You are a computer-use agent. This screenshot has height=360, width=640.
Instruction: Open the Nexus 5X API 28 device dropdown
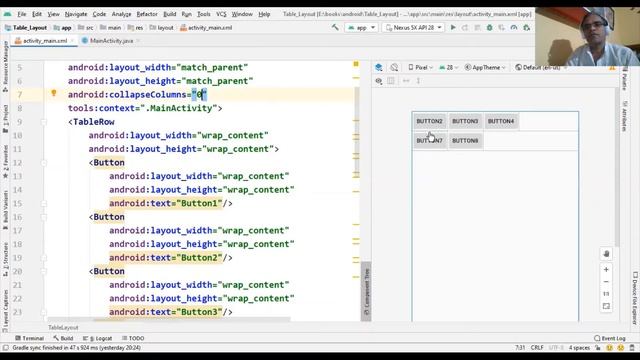point(413,28)
